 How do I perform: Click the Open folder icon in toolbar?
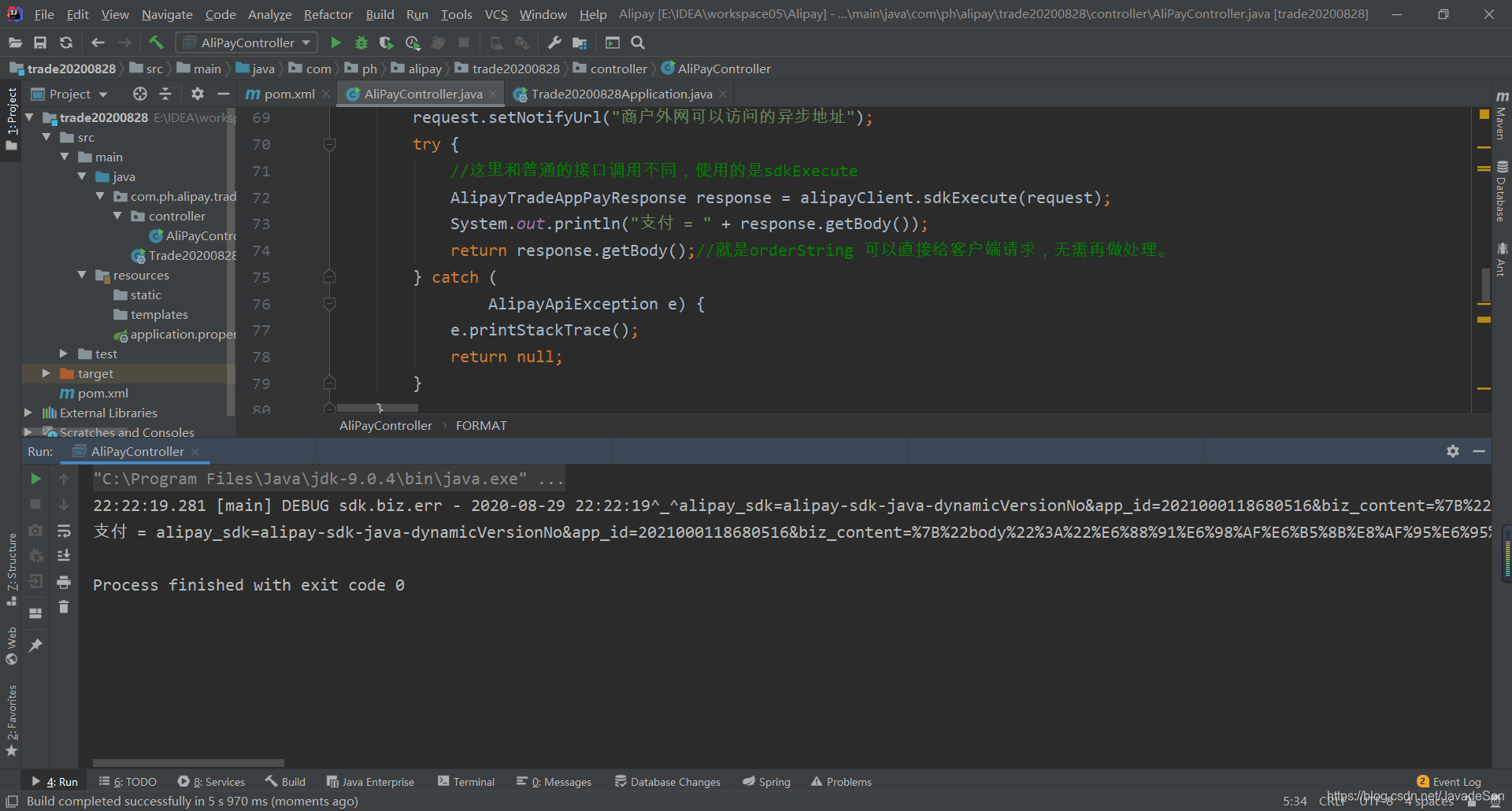15,43
